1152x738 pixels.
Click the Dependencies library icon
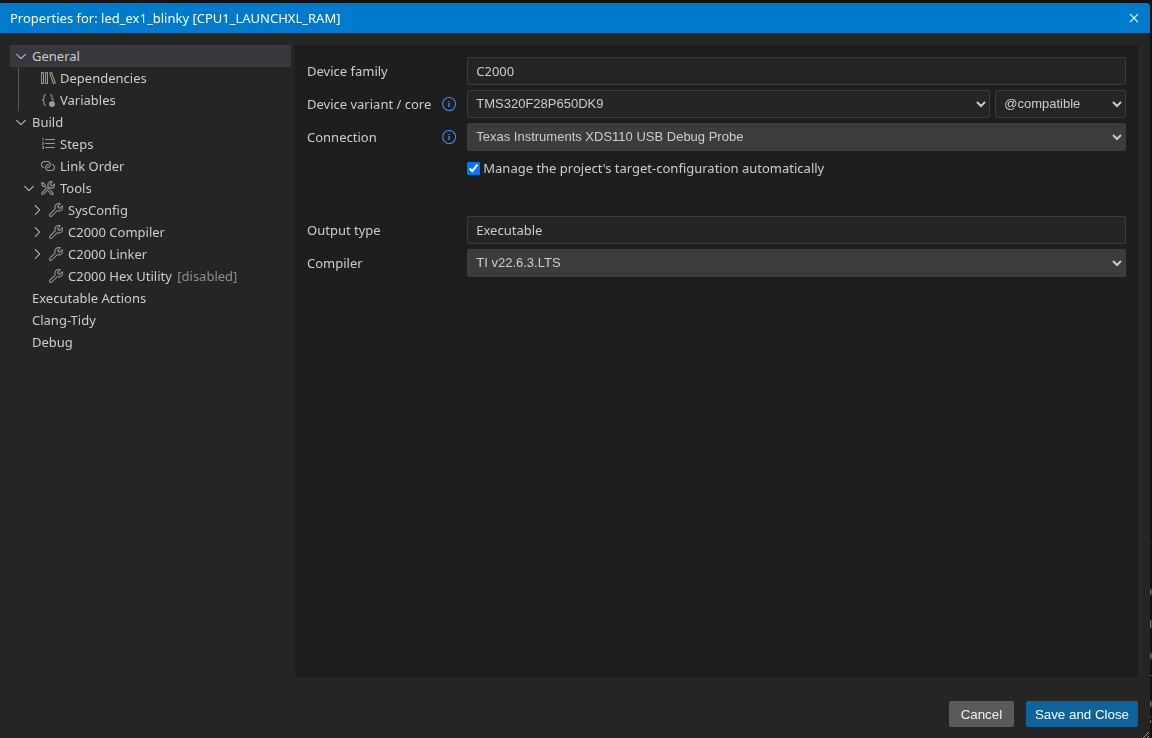point(48,78)
